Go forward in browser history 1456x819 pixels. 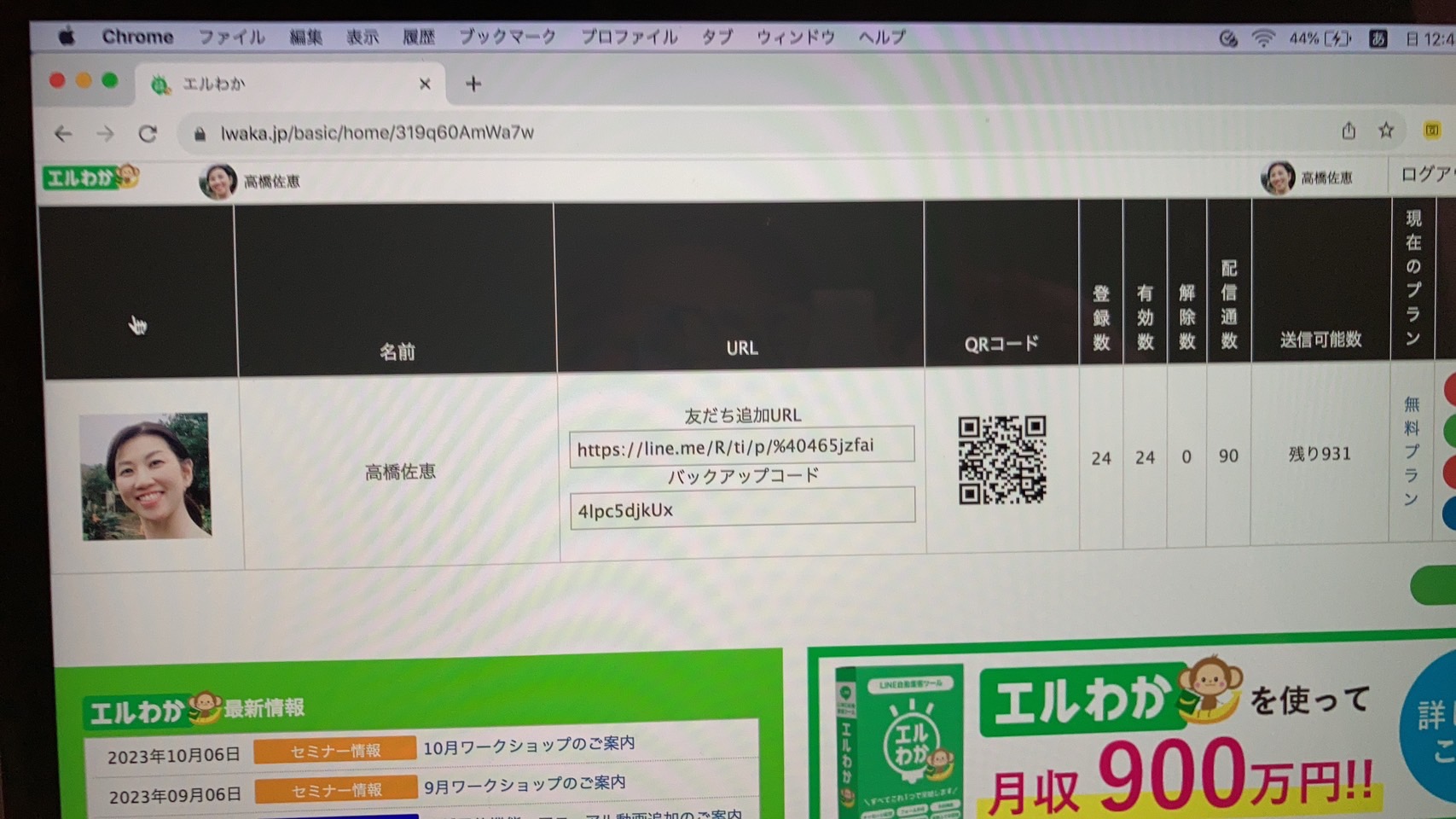click(105, 133)
